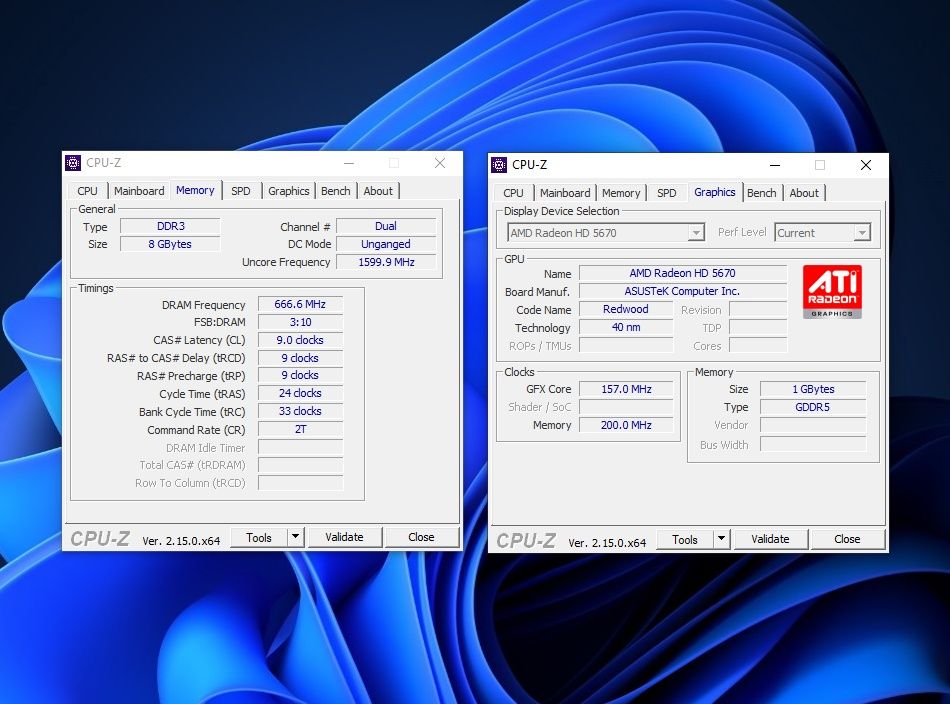This screenshot has height=704, width=950.
Task: Open the SPD tab in the right window
Action: pos(666,193)
